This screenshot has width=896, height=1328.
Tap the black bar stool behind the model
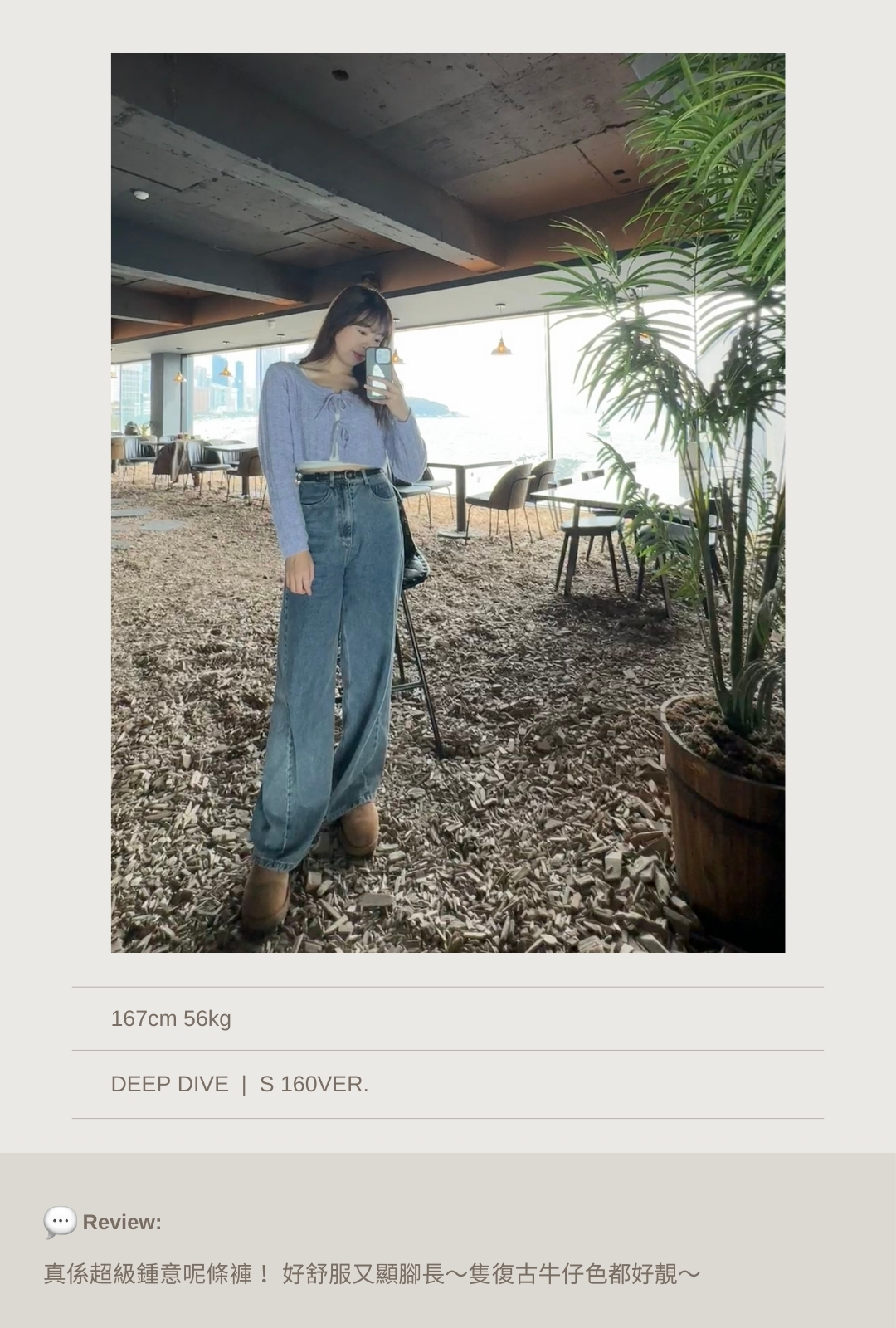point(417,631)
